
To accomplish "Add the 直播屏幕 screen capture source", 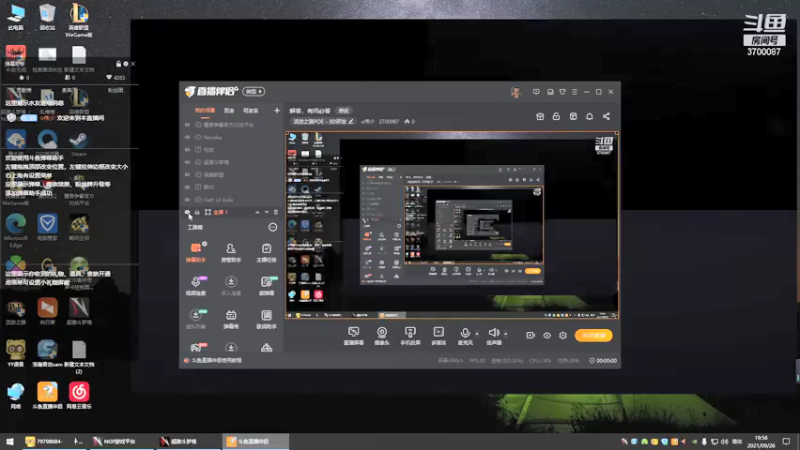I will (x=354, y=336).
